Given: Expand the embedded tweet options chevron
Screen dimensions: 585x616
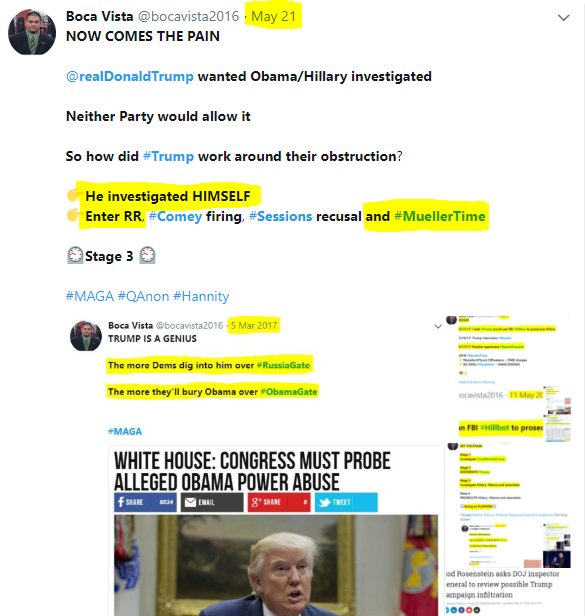Looking at the screenshot, I should tap(438, 326).
